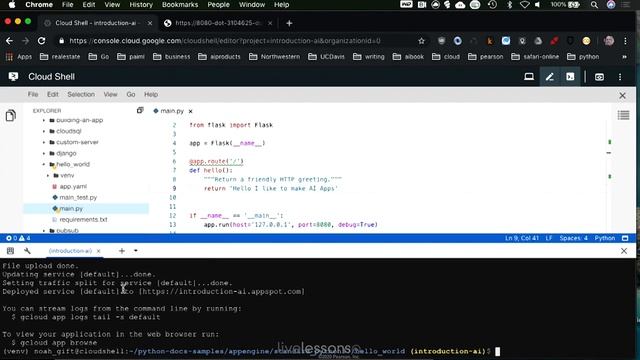The image size is (640, 360).
Task: Show more bookmarks with the chevron
Action: 624,57
